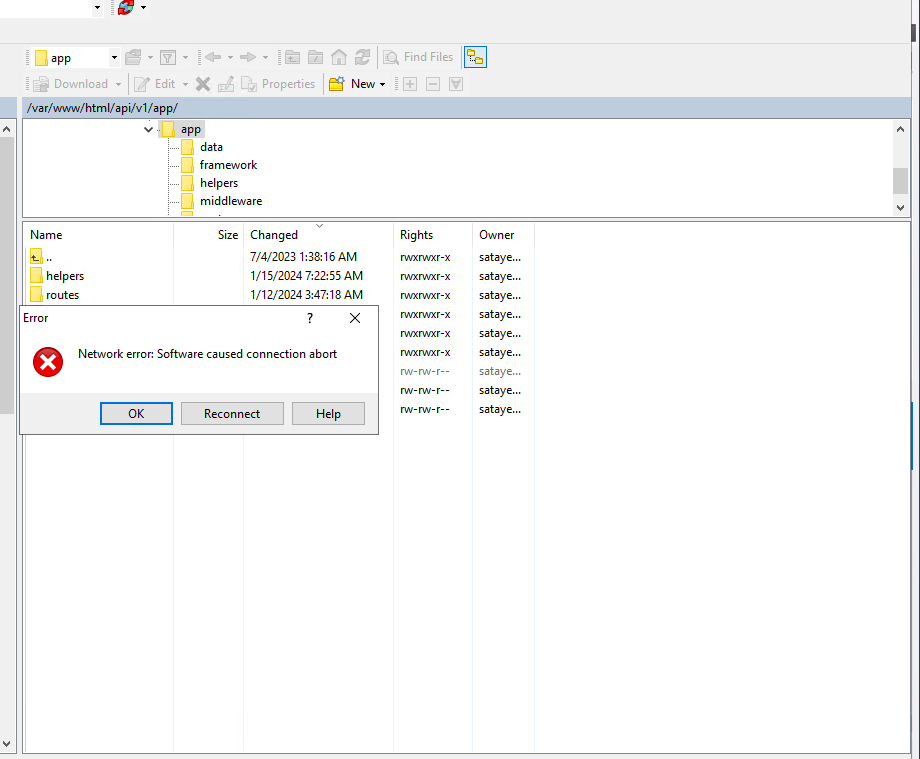Click the filter funnel icon

coord(168,58)
